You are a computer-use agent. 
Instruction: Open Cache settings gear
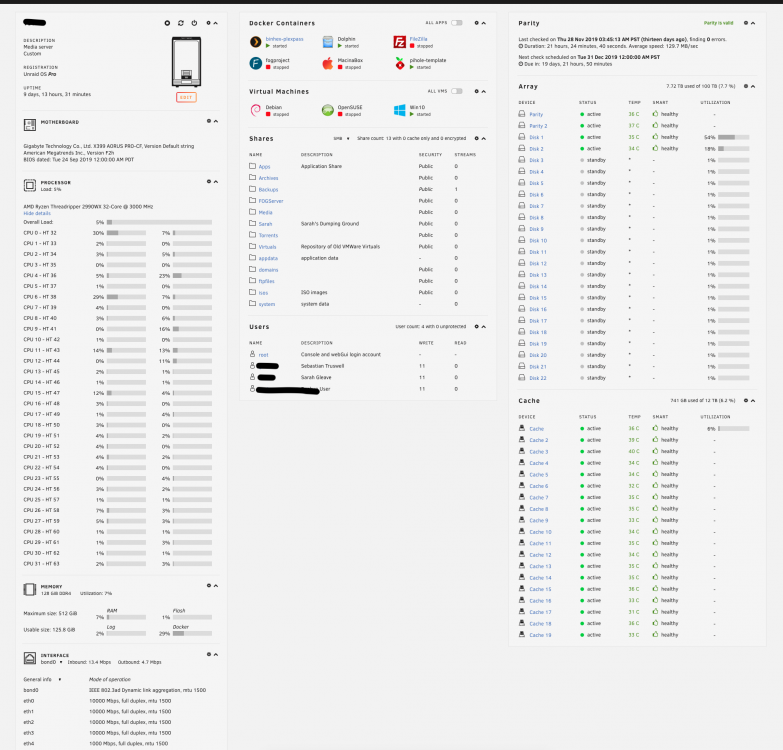point(746,400)
